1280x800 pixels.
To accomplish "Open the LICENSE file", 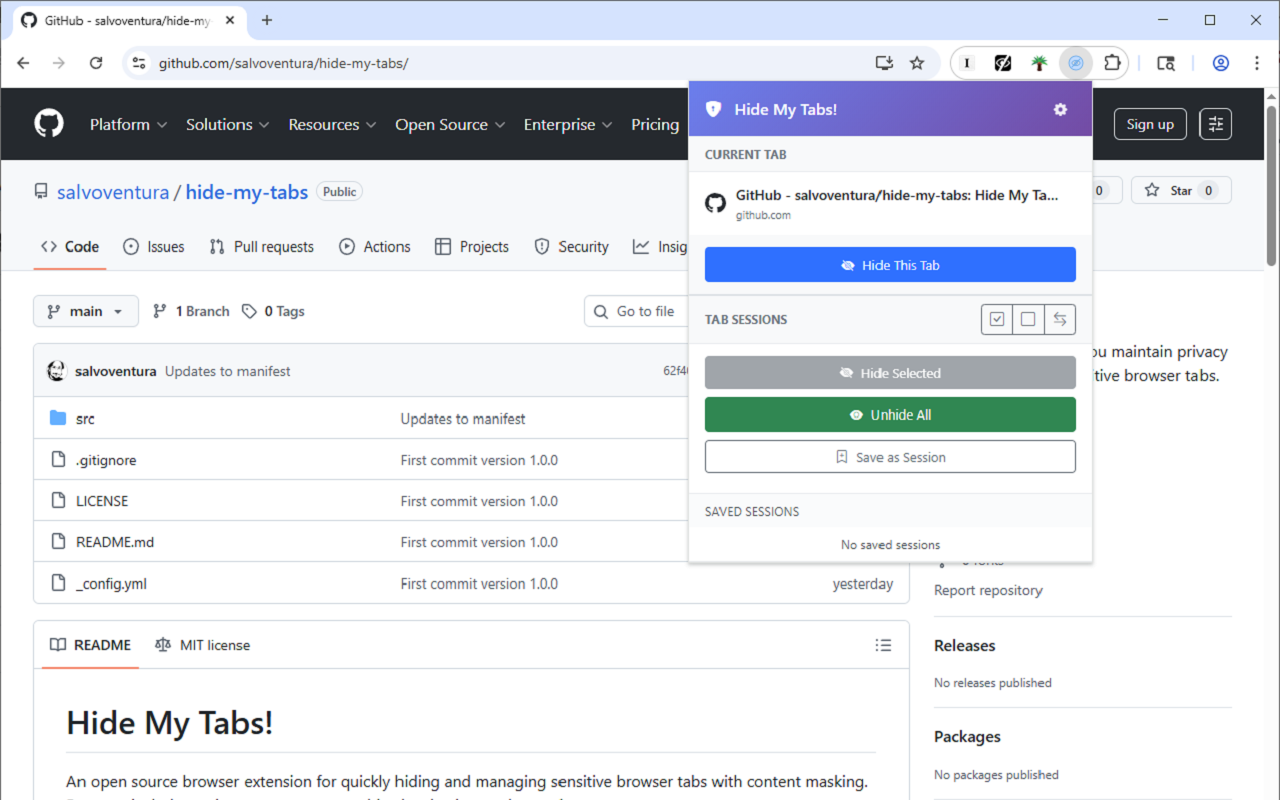I will 102,501.
